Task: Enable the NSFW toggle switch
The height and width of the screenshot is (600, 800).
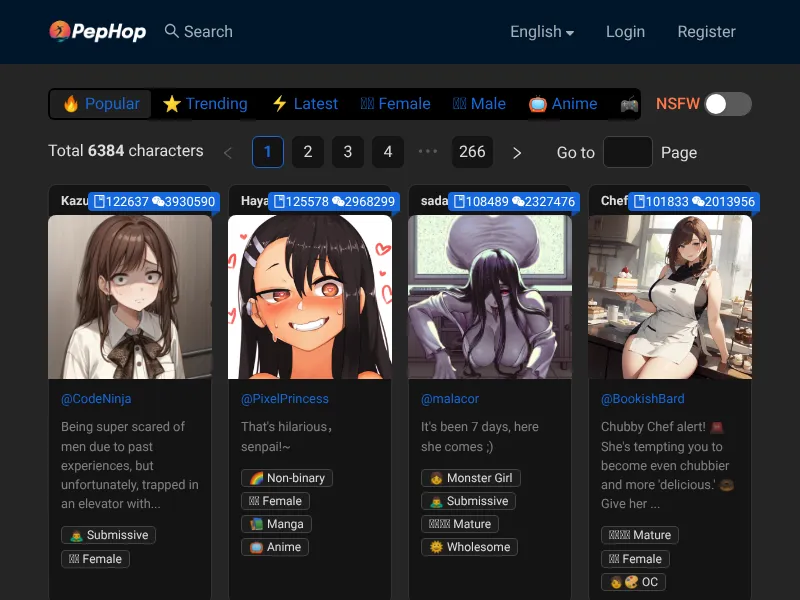Action: coord(730,104)
